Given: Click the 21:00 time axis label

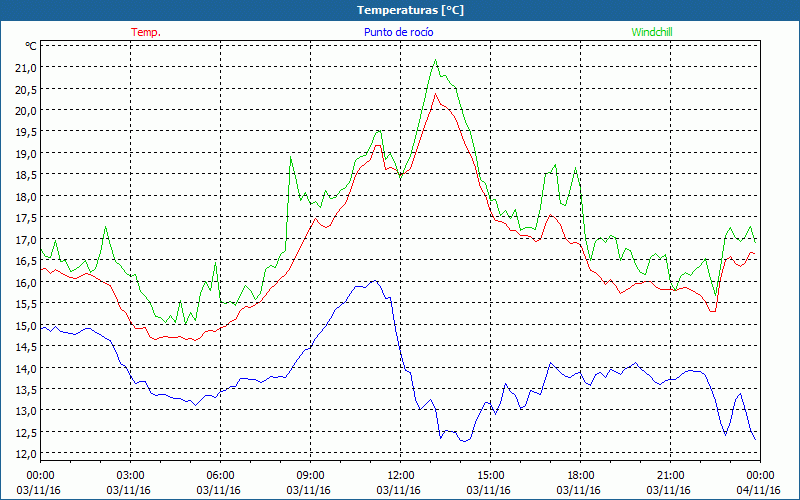Looking at the screenshot, I should pos(670,476).
